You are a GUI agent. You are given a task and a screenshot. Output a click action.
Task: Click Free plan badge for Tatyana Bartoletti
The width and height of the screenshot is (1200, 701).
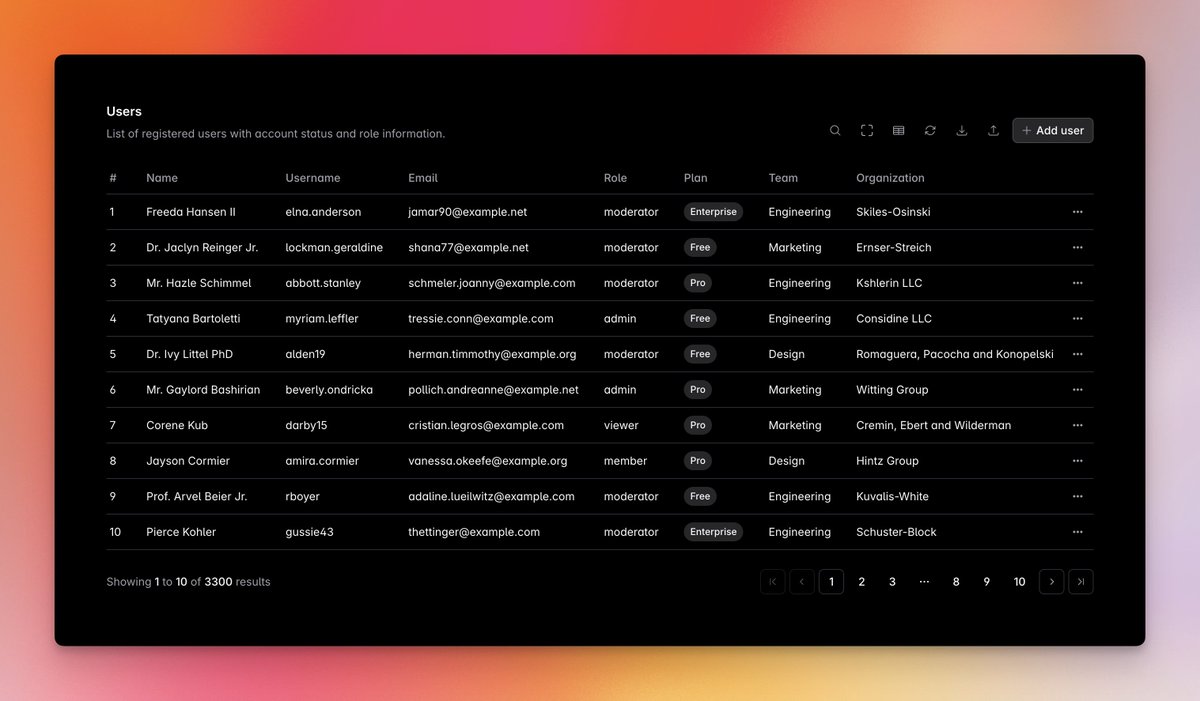point(700,319)
